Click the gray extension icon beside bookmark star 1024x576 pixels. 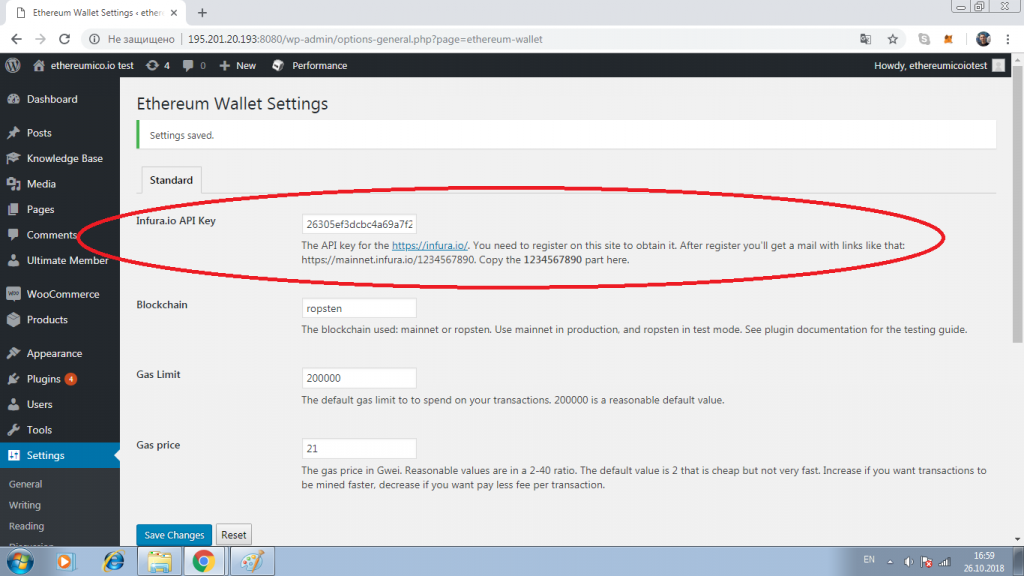(924, 39)
